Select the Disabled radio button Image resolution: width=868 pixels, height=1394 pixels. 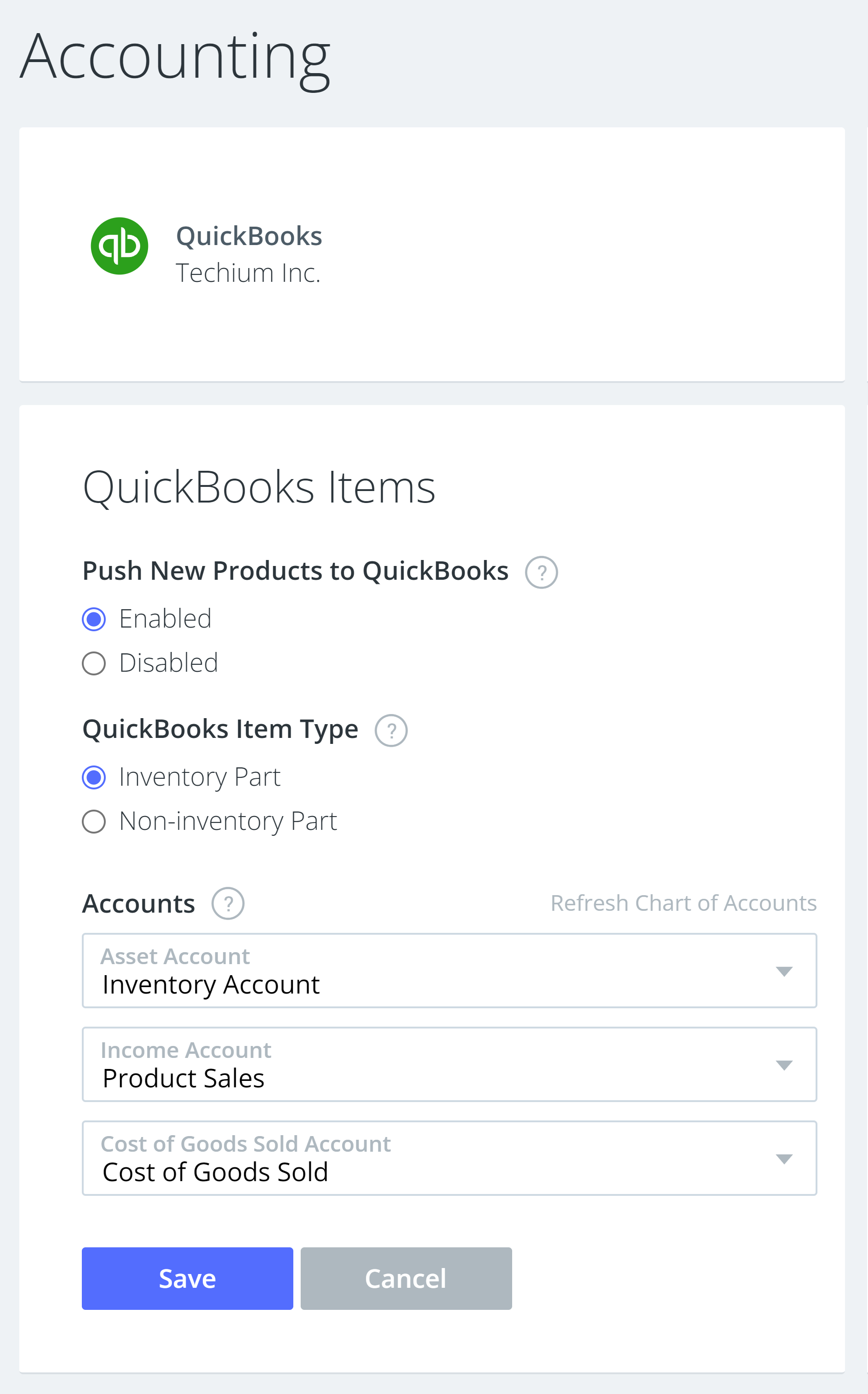pos(94,663)
